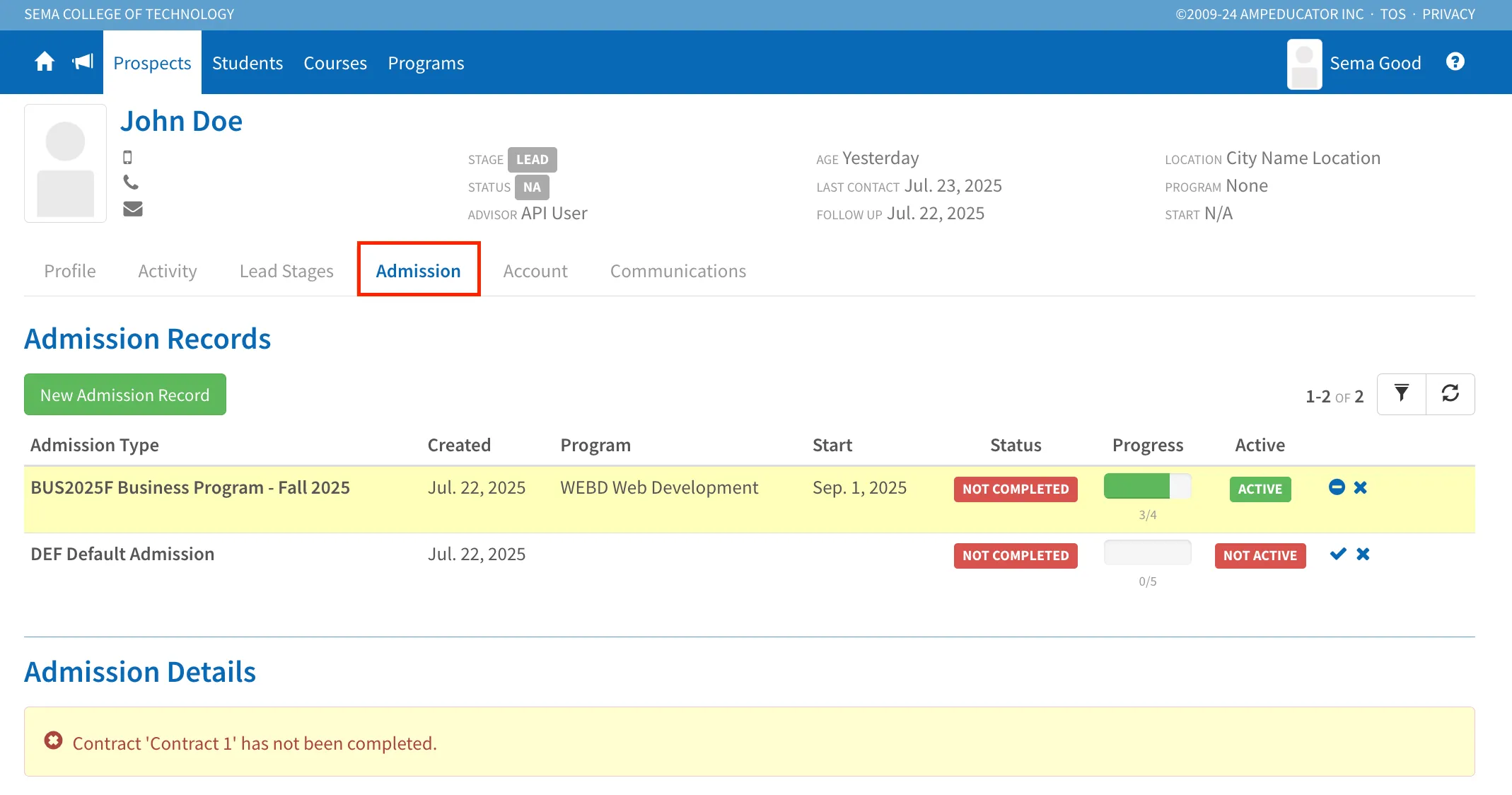Screen dimensions: 1512x795
Task: Refresh the admission records list
Action: pos(1450,394)
